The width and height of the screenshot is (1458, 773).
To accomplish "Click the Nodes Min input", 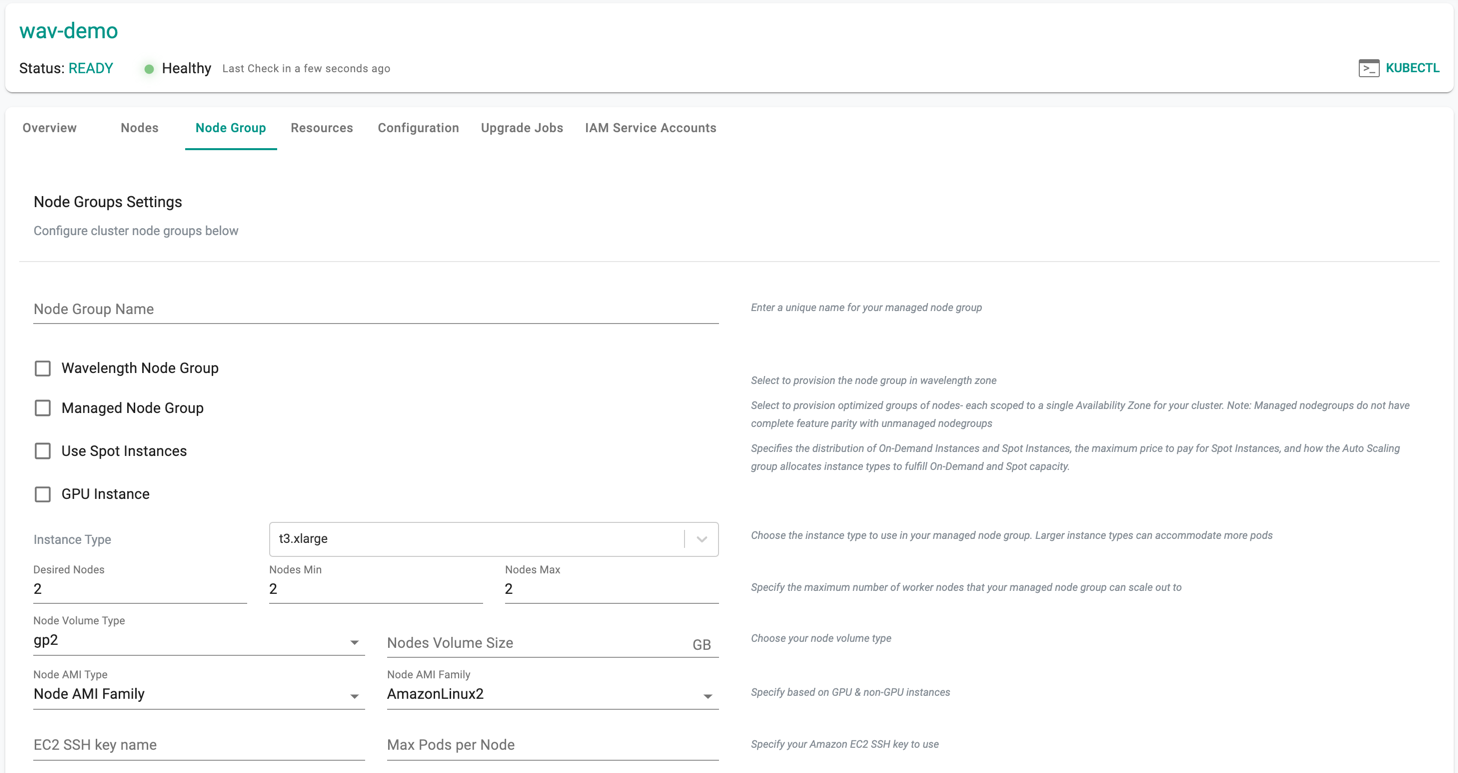I will pos(376,589).
